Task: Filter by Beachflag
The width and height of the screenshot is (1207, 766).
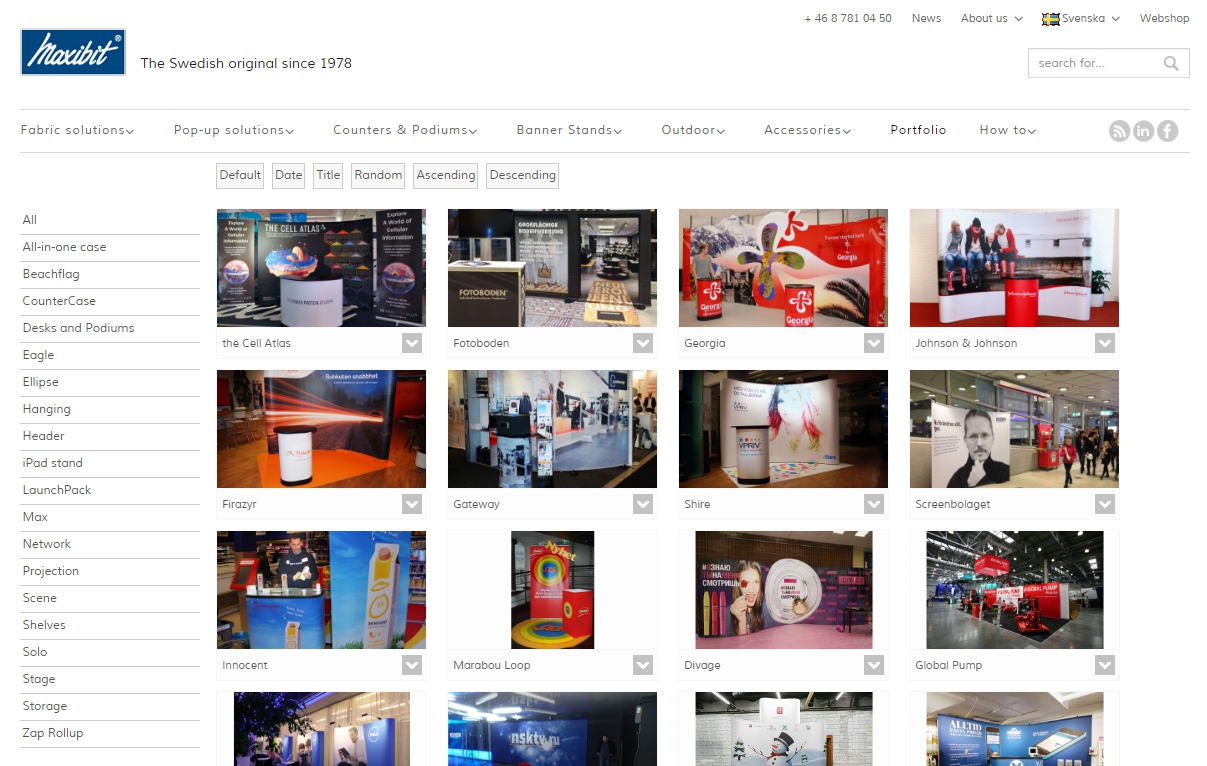Action: click(x=110, y=274)
